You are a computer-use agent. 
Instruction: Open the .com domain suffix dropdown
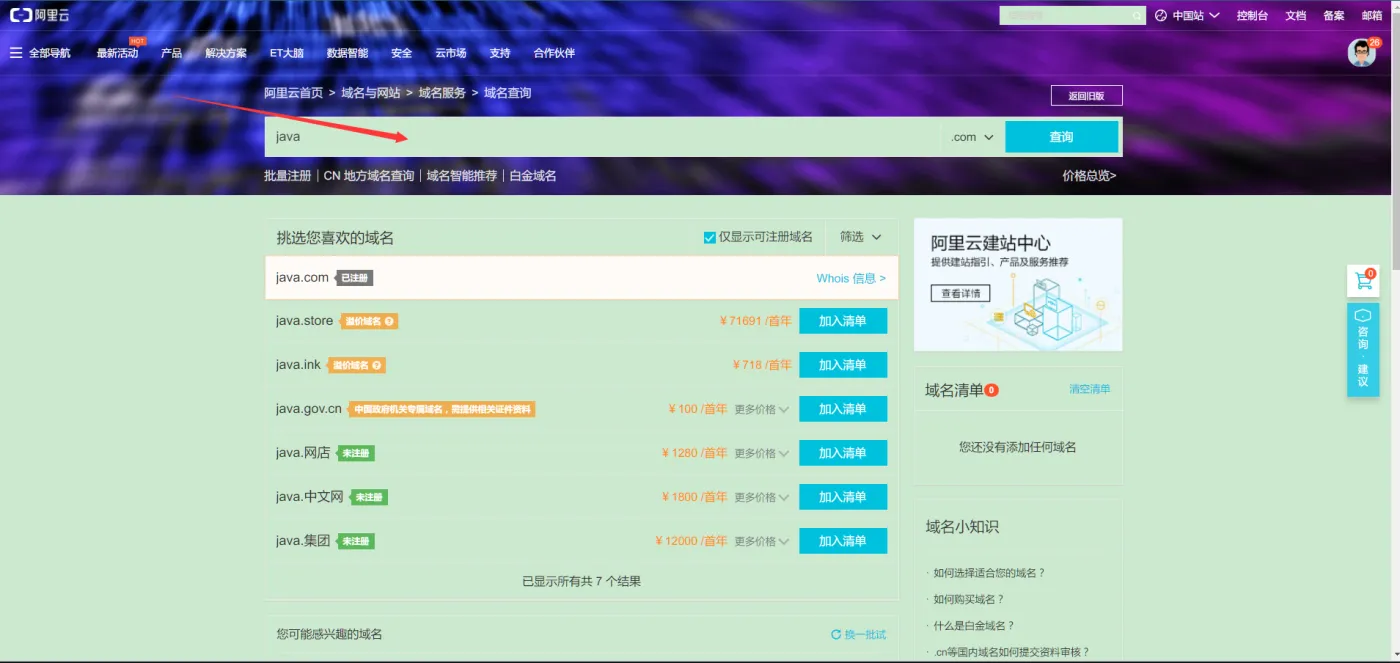pos(972,137)
